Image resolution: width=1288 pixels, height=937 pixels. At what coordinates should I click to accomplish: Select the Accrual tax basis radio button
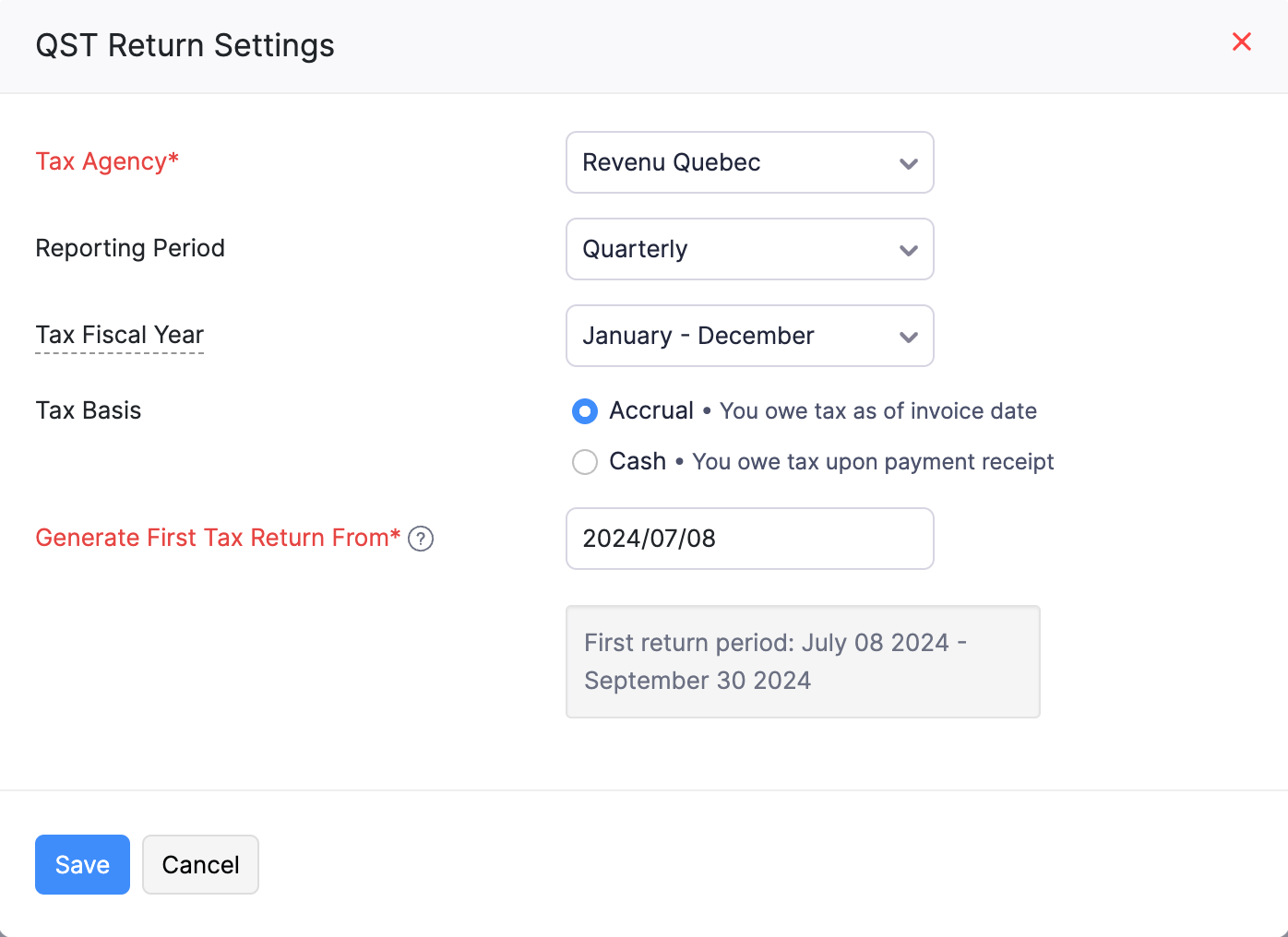tap(585, 411)
